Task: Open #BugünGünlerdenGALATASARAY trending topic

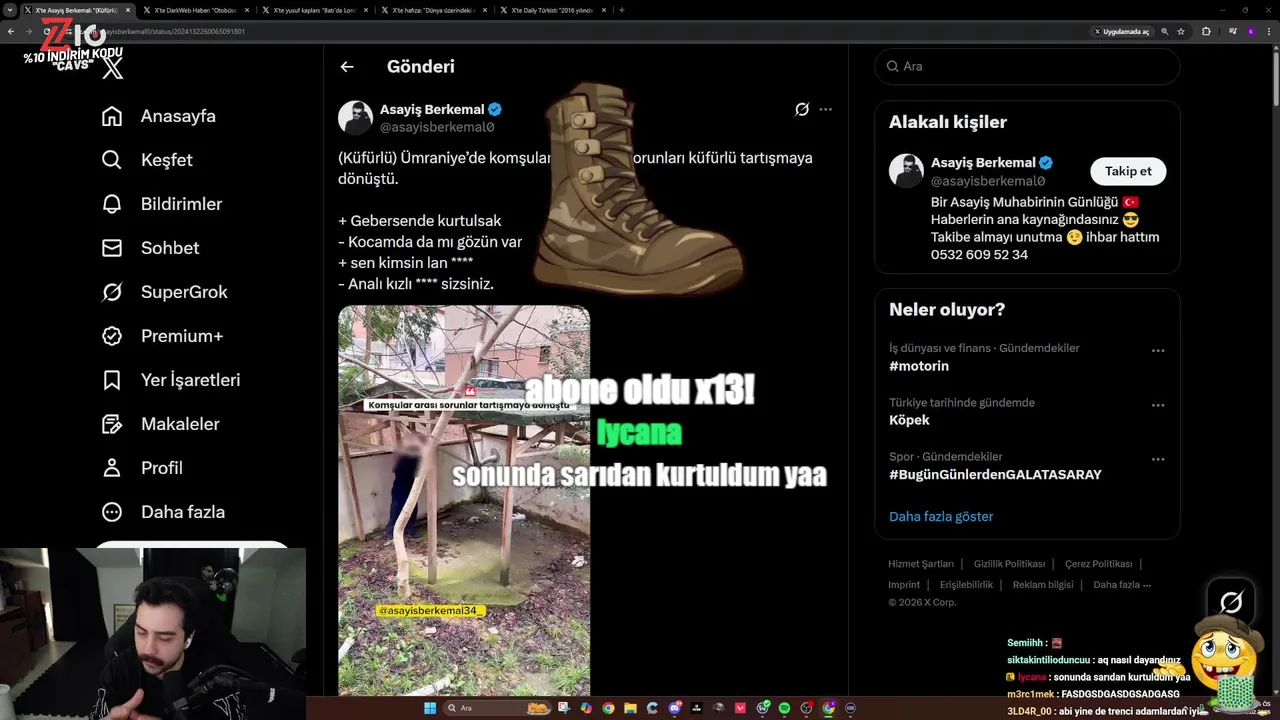Action: pos(995,474)
